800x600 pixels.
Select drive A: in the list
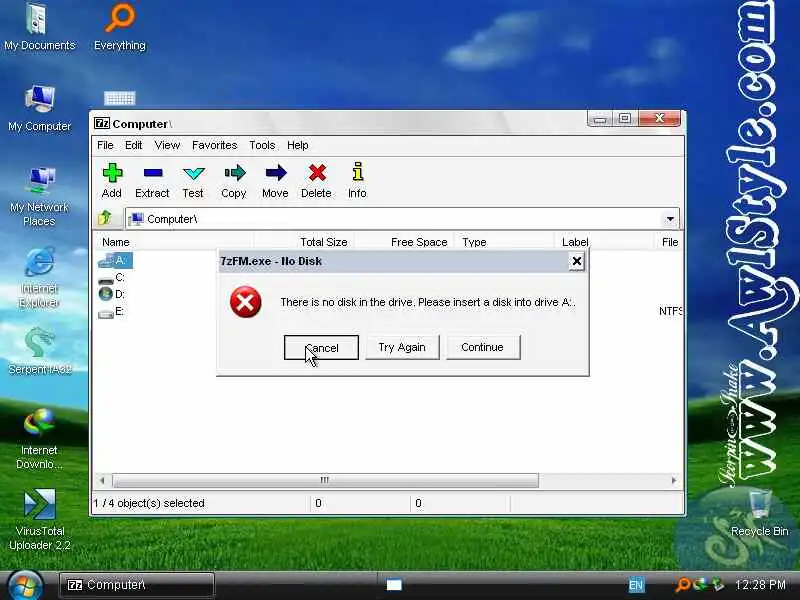(115, 260)
